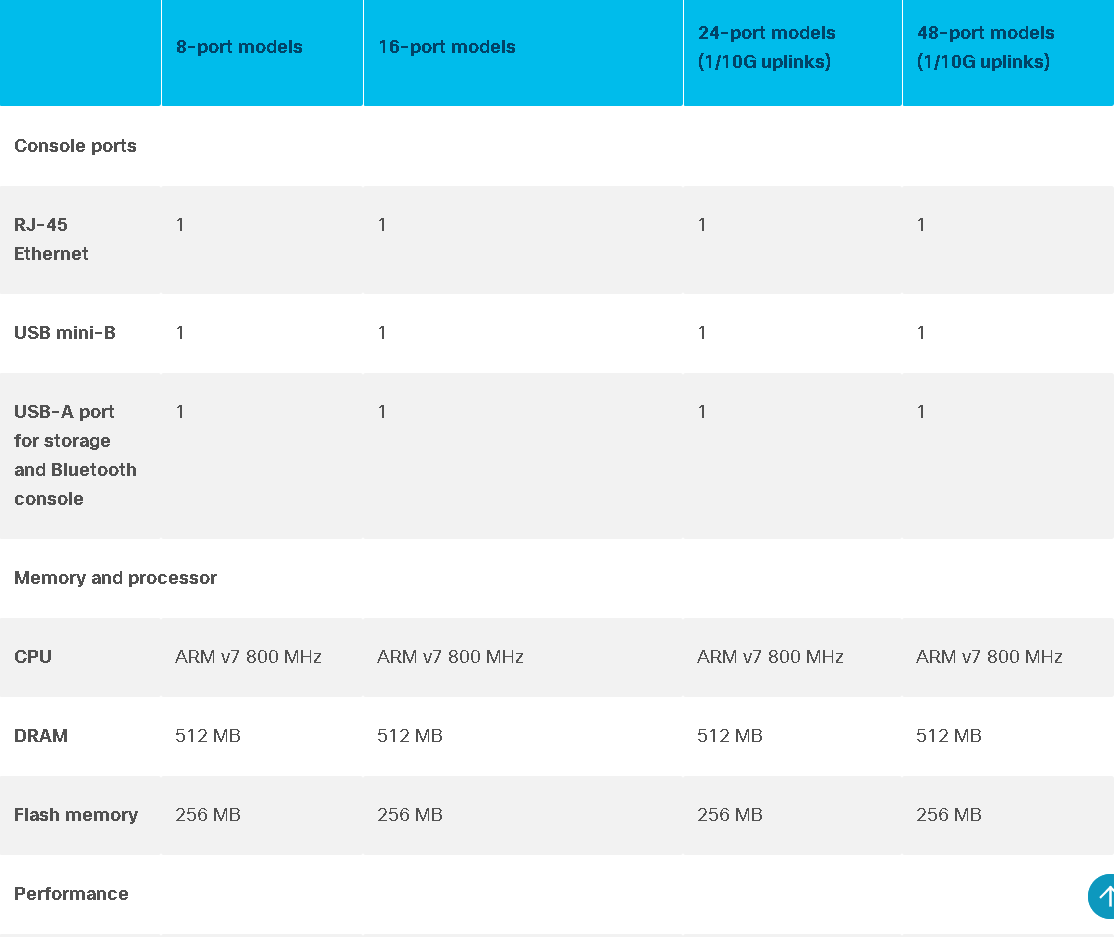Click the Console ports section heading

pyautogui.click(x=75, y=146)
